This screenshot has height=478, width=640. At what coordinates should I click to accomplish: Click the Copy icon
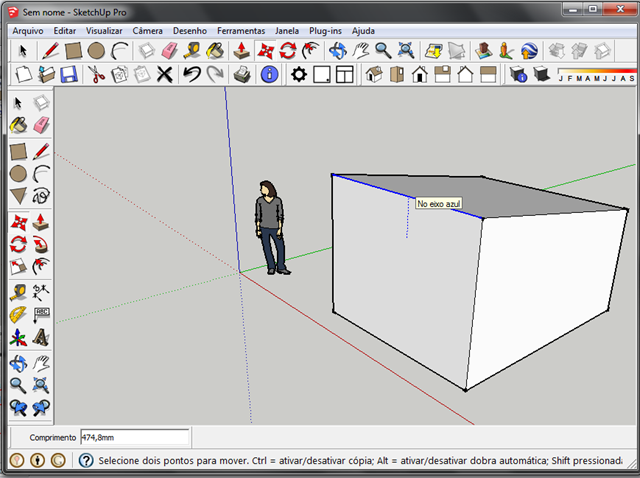119,75
